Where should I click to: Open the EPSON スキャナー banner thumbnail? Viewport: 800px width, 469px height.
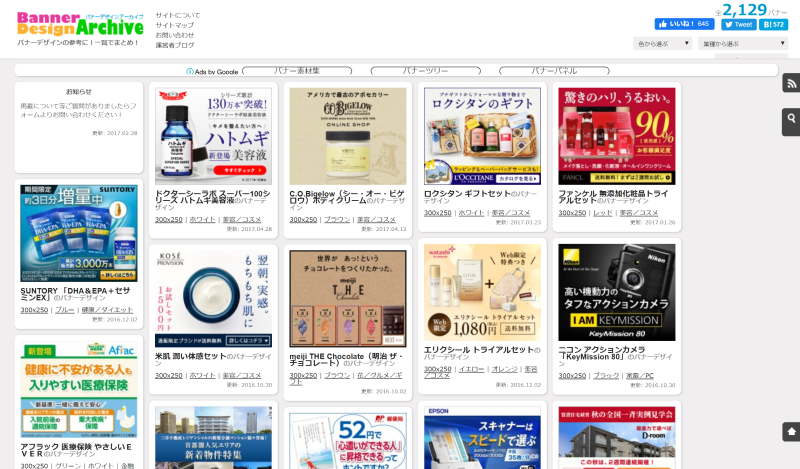coord(482,437)
